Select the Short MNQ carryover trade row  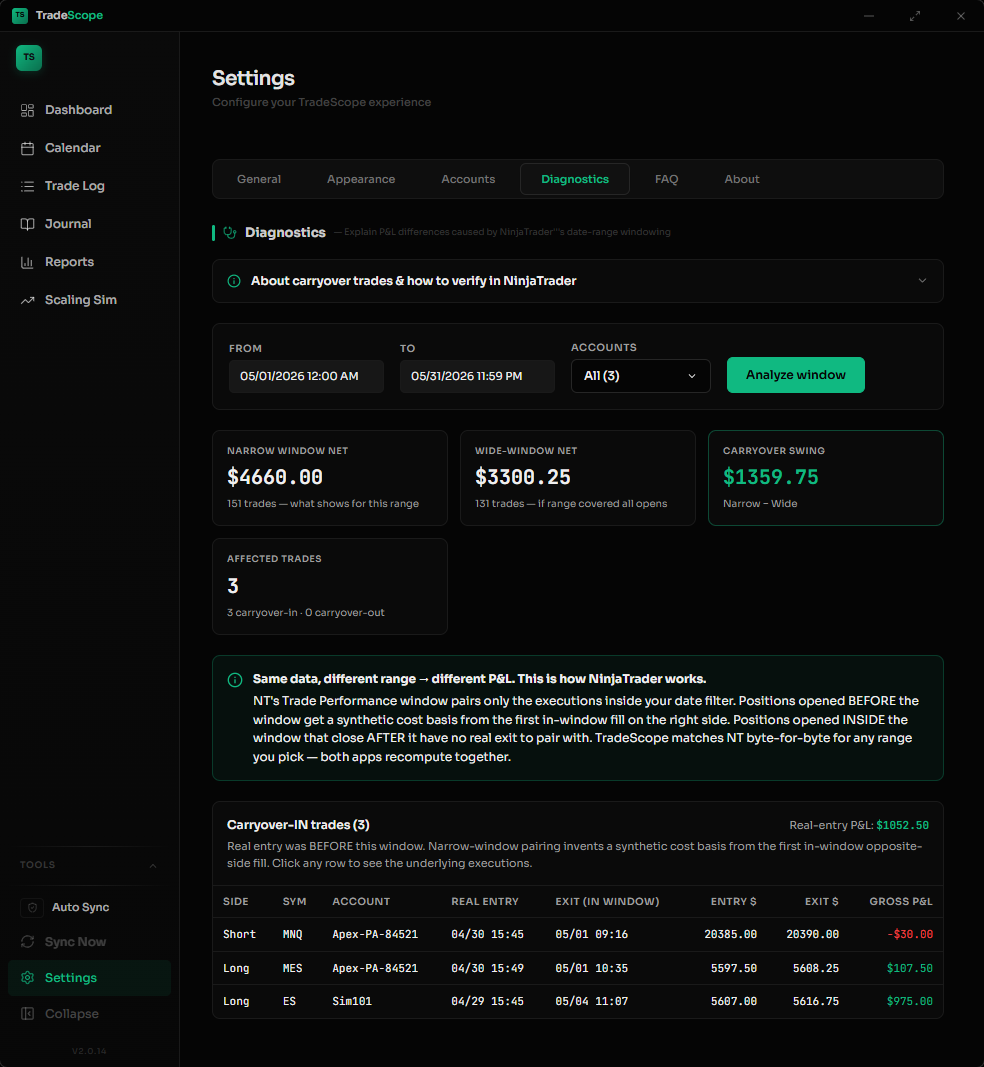tap(578, 934)
